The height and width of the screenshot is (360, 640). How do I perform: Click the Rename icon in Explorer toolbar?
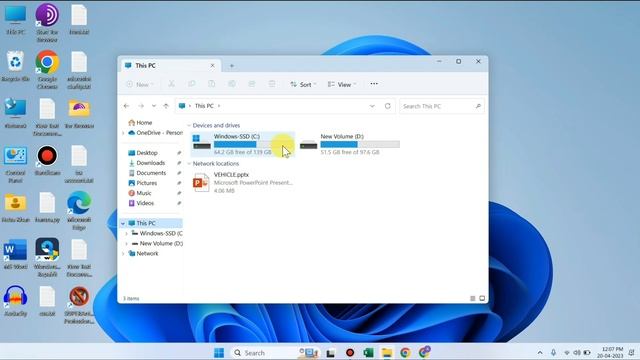(x=231, y=84)
